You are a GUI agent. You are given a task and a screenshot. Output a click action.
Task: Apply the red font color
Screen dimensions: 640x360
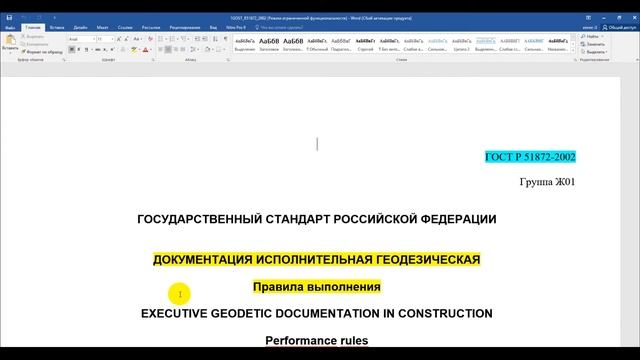[x=145, y=49]
